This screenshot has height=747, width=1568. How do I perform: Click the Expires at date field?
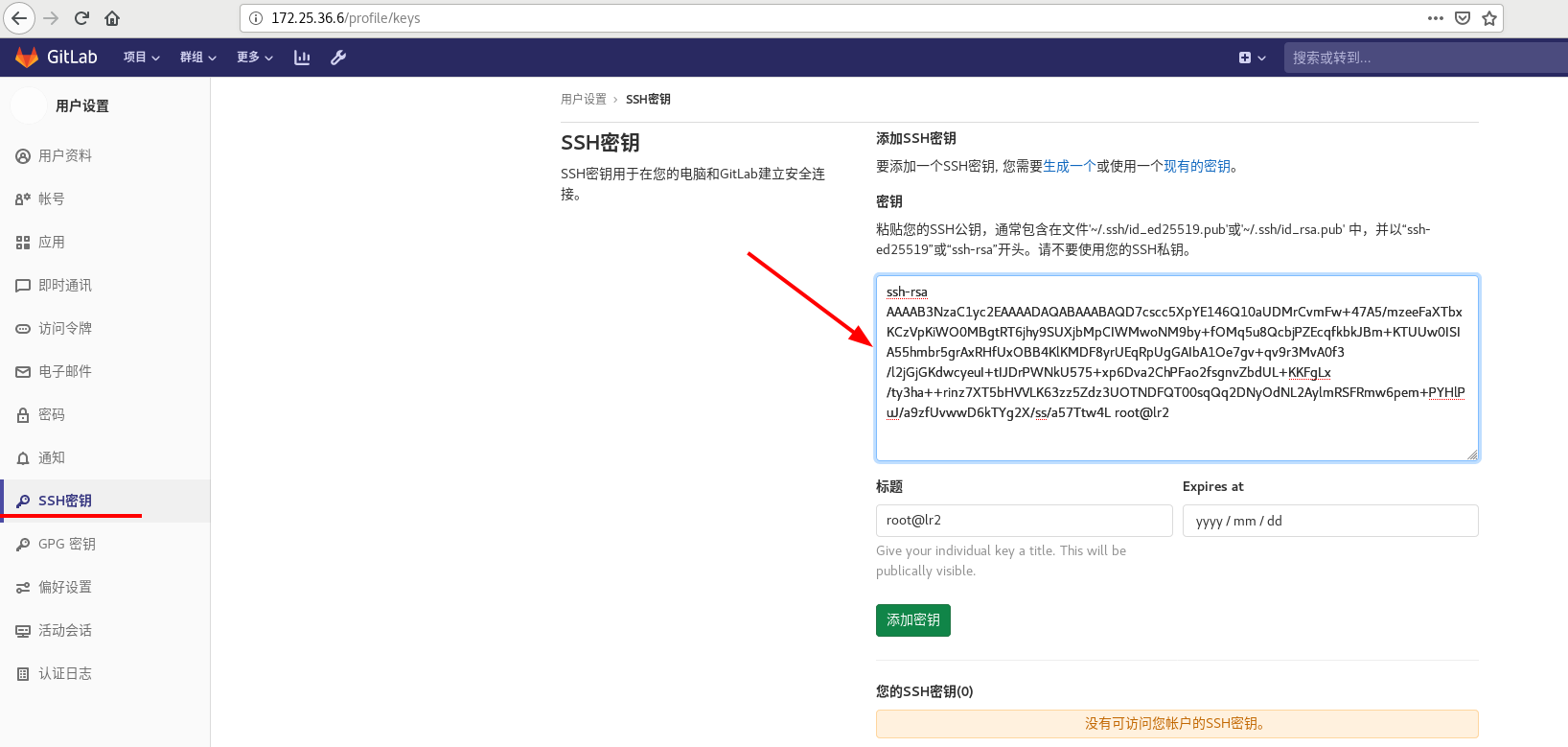click(x=1330, y=520)
